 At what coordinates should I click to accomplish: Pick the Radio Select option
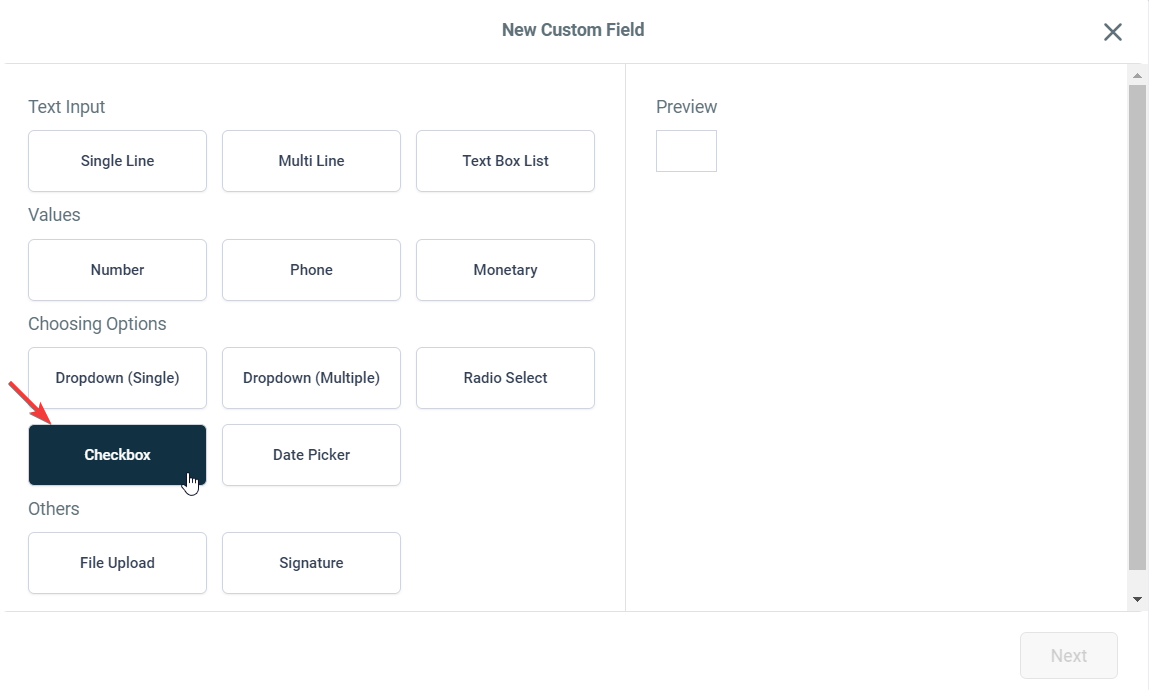[x=505, y=378]
